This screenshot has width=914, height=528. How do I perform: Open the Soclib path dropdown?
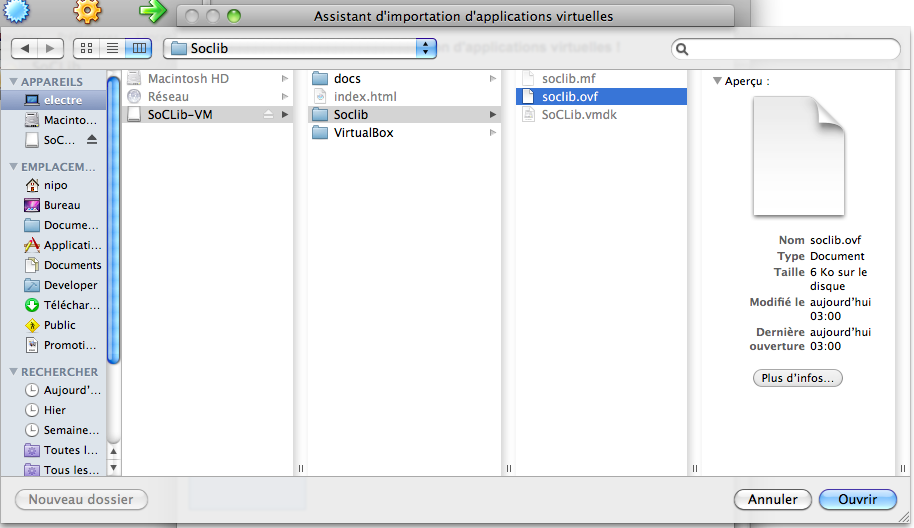300,48
